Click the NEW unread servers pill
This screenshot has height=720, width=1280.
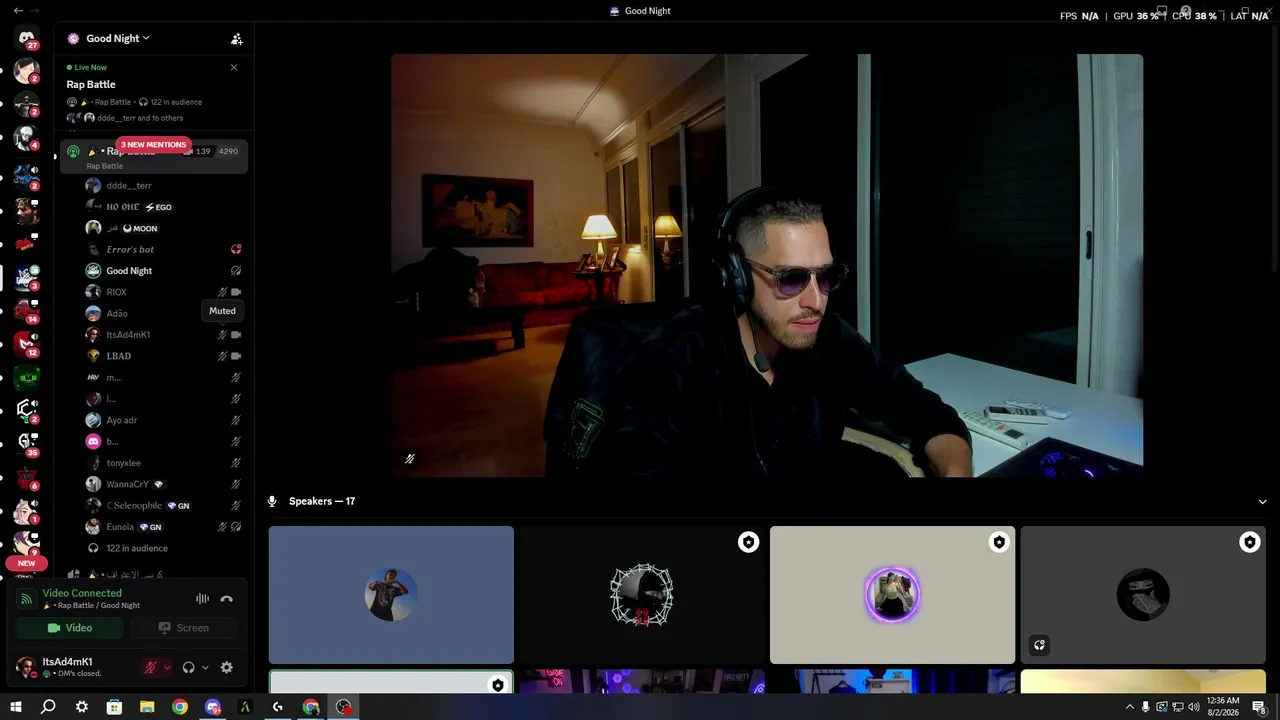27,563
